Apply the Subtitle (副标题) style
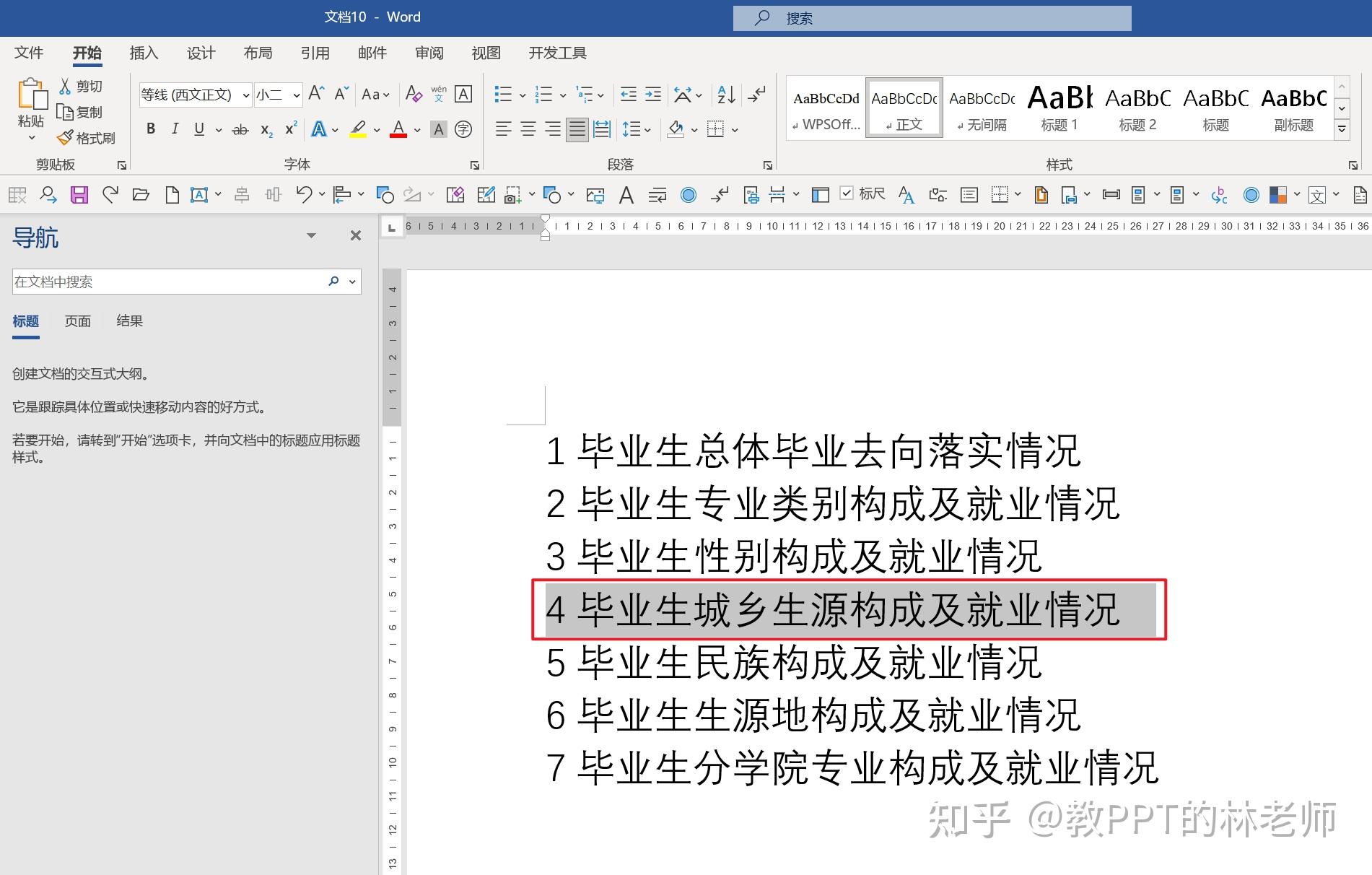The image size is (1372, 875). point(1293,108)
